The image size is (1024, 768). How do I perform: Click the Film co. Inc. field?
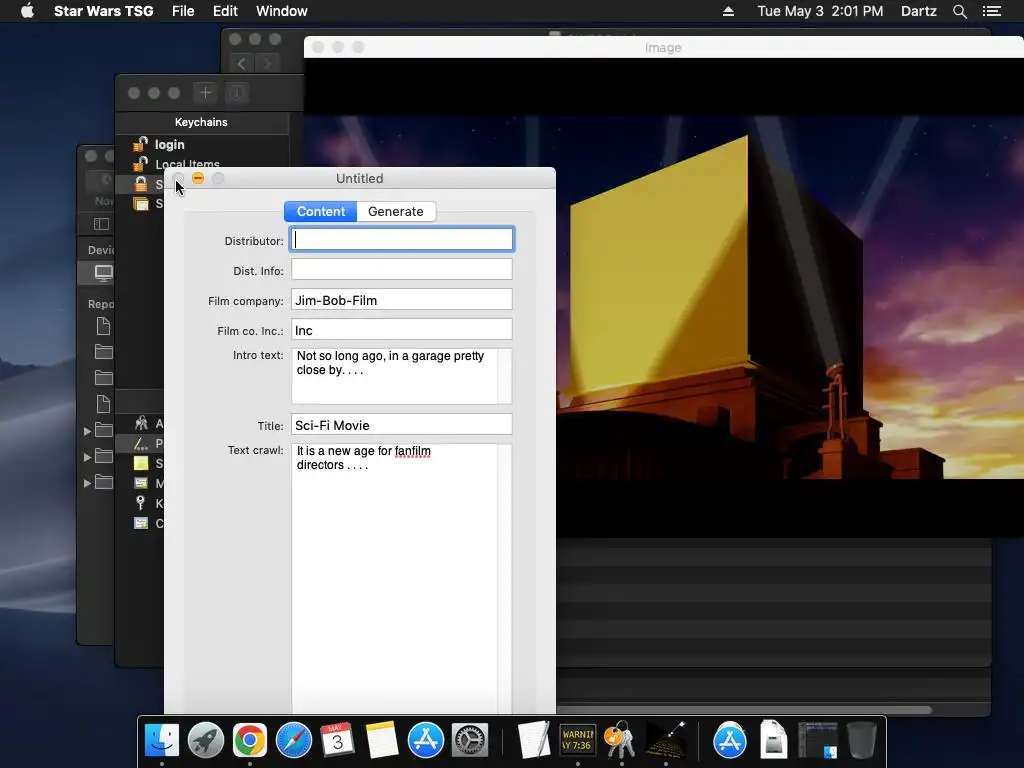tap(402, 330)
